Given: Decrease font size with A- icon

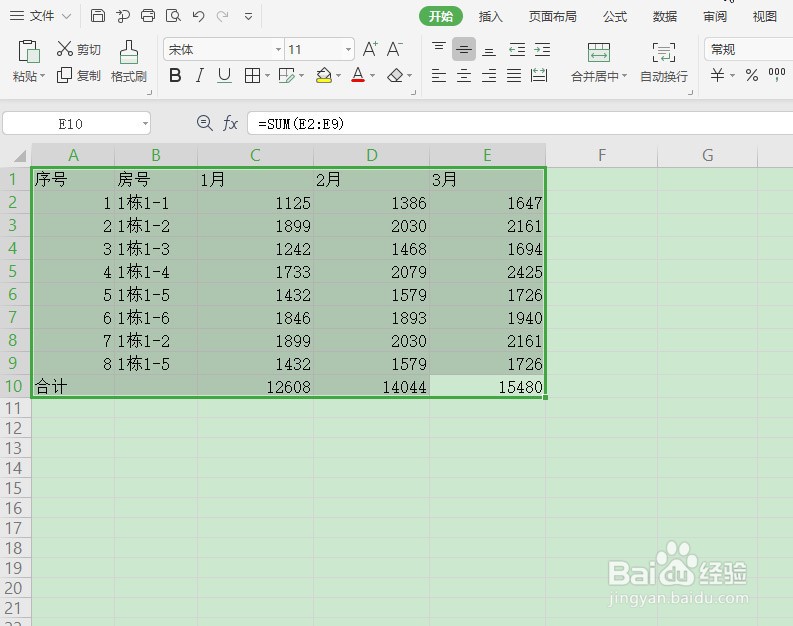Looking at the screenshot, I should 395,49.
